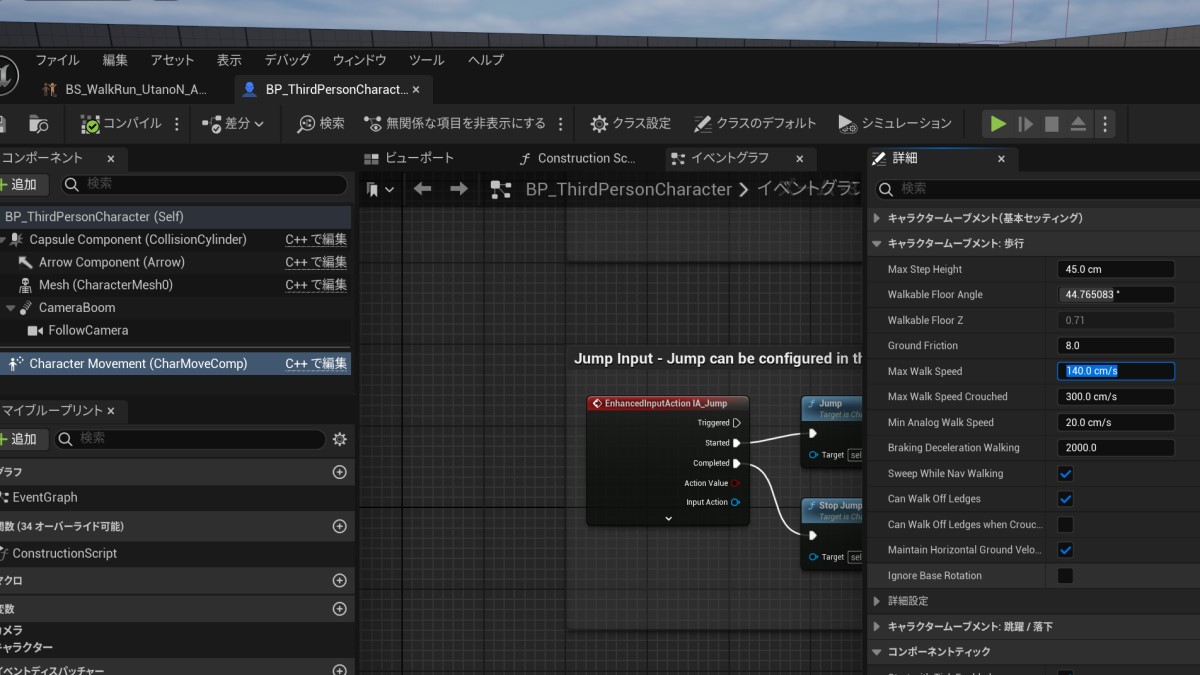Click the Eject icon in toolbar

pyautogui.click(x=1078, y=124)
